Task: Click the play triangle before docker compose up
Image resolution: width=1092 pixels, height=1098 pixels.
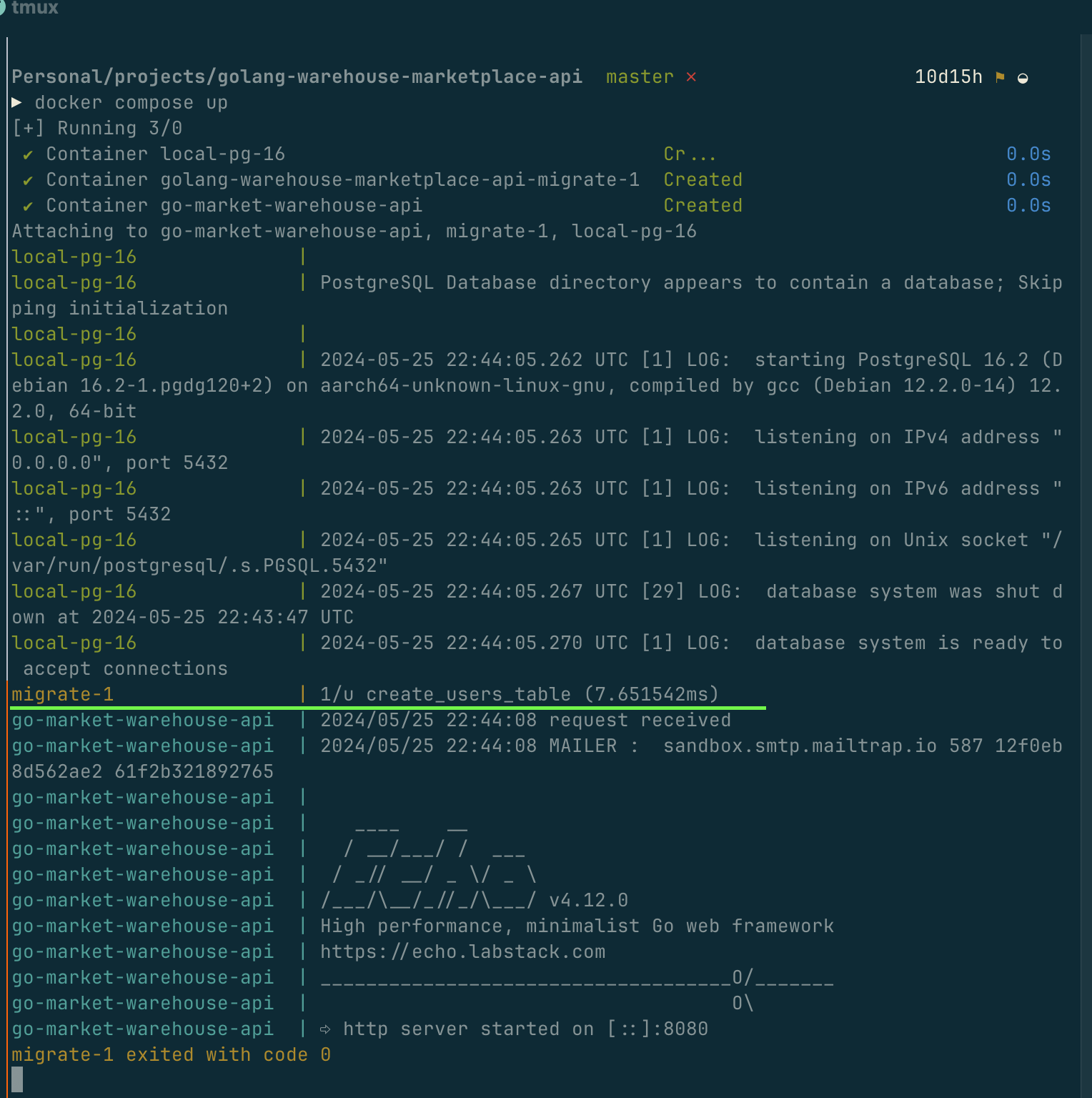Action: [17, 102]
